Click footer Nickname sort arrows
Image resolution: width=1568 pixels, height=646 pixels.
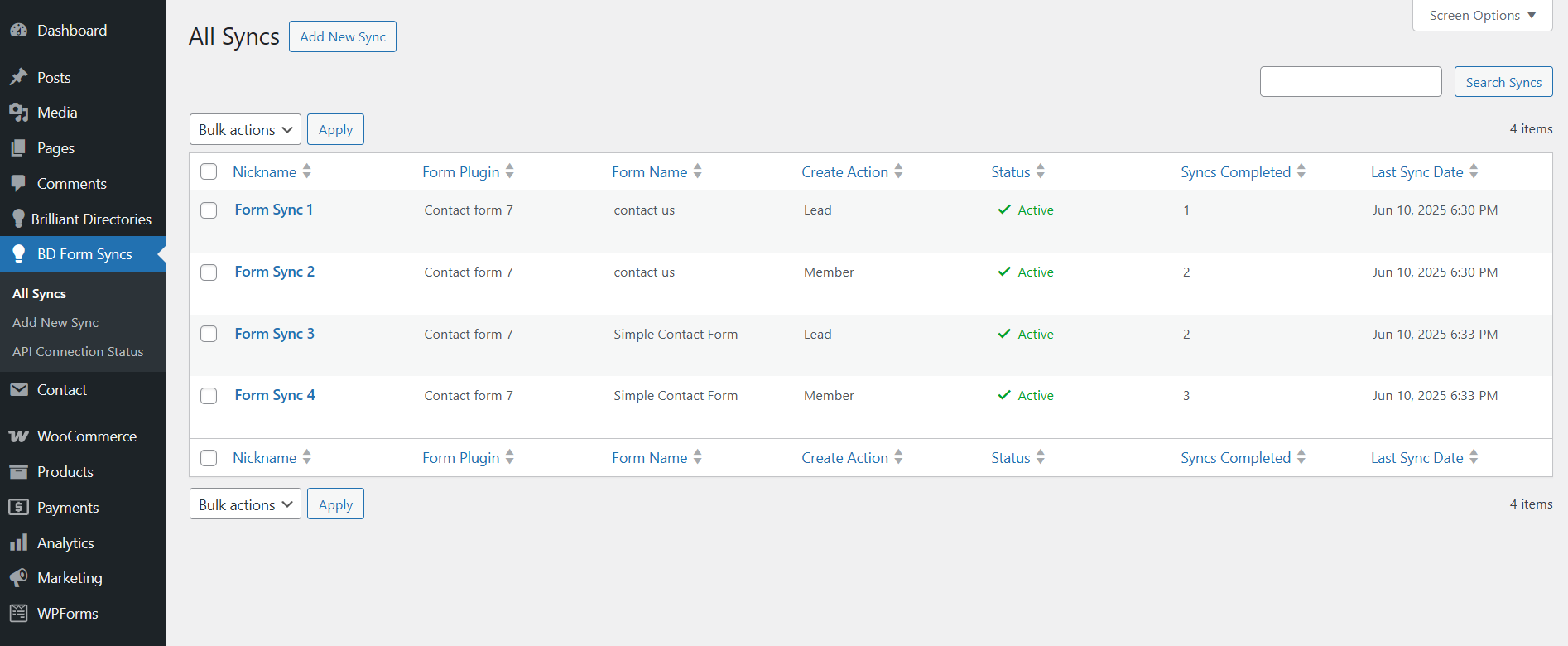[x=307, y=457]
